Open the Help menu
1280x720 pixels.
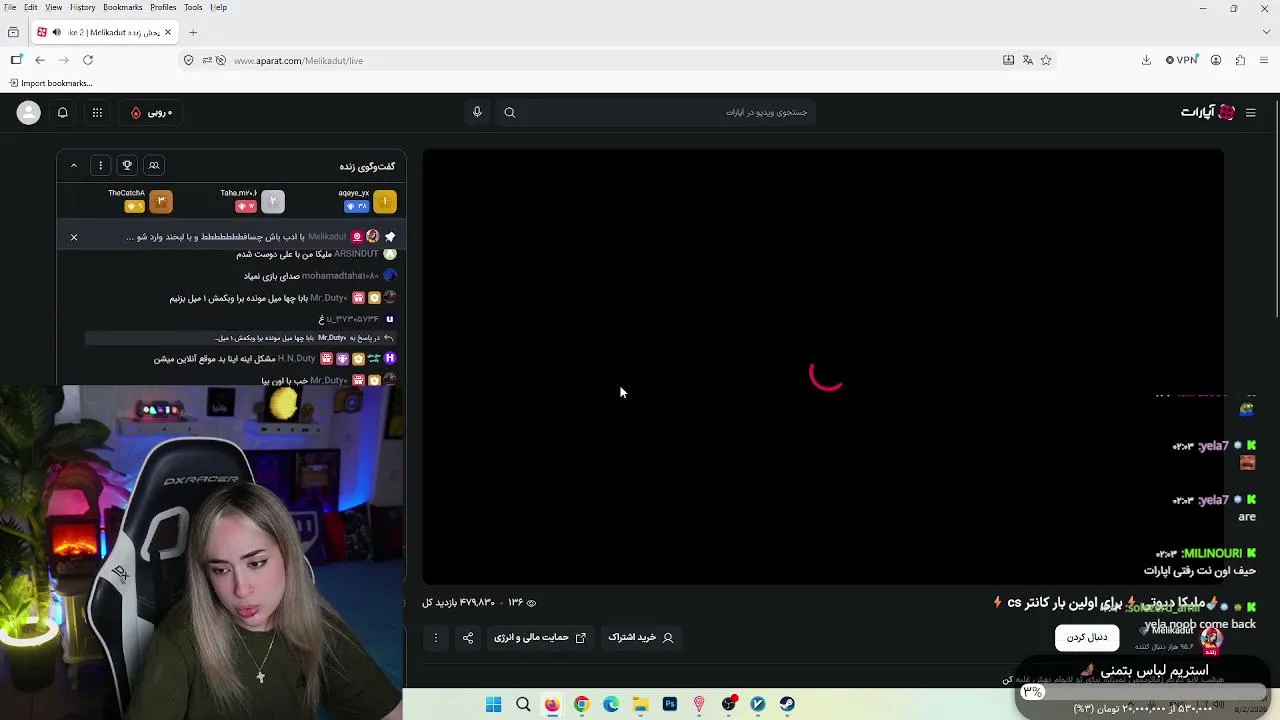pos(218,7)
